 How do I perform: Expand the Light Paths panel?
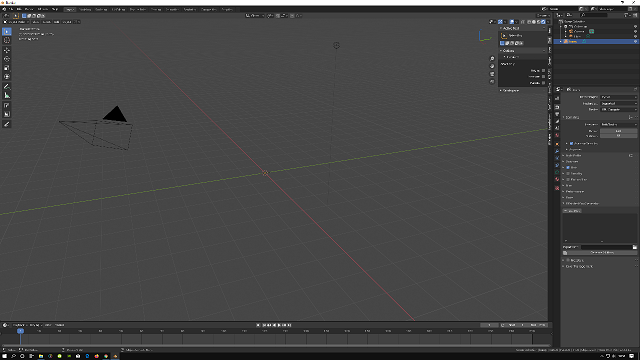(573, 156)
